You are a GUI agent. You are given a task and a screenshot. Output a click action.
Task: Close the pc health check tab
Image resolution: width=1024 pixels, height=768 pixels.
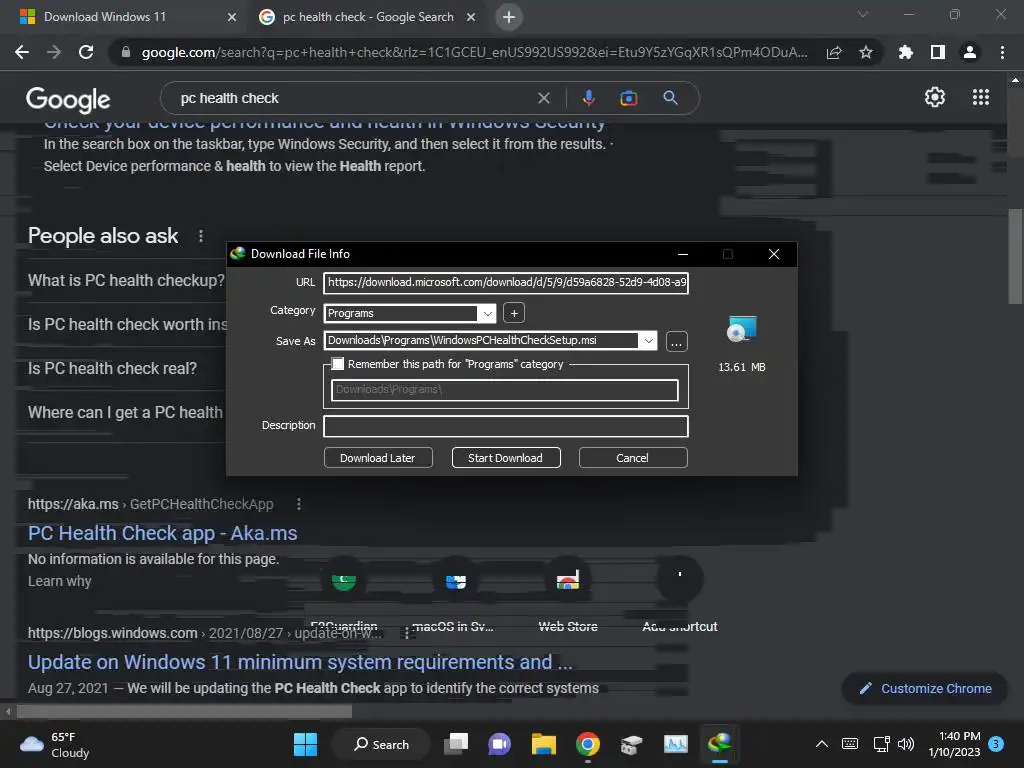[x=471, y=17]
